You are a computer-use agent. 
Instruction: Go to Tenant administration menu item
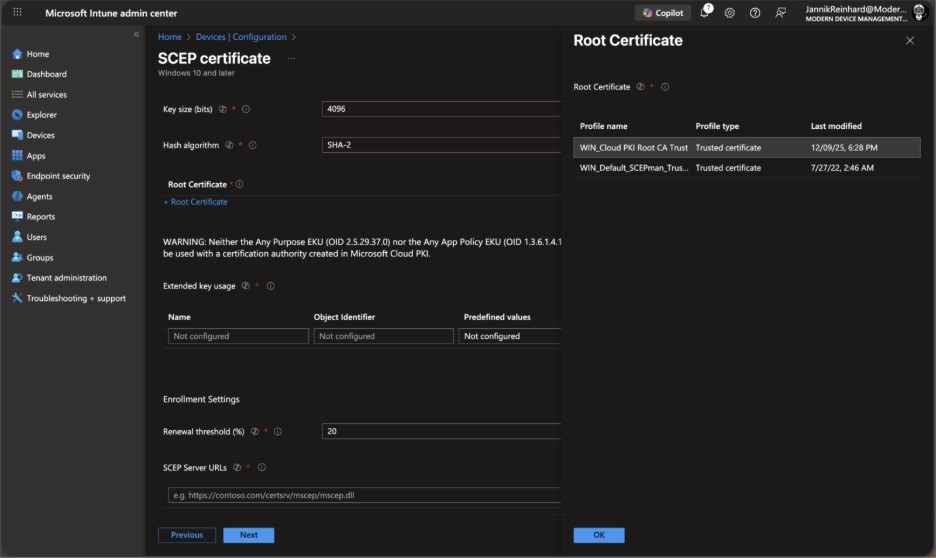66,278
